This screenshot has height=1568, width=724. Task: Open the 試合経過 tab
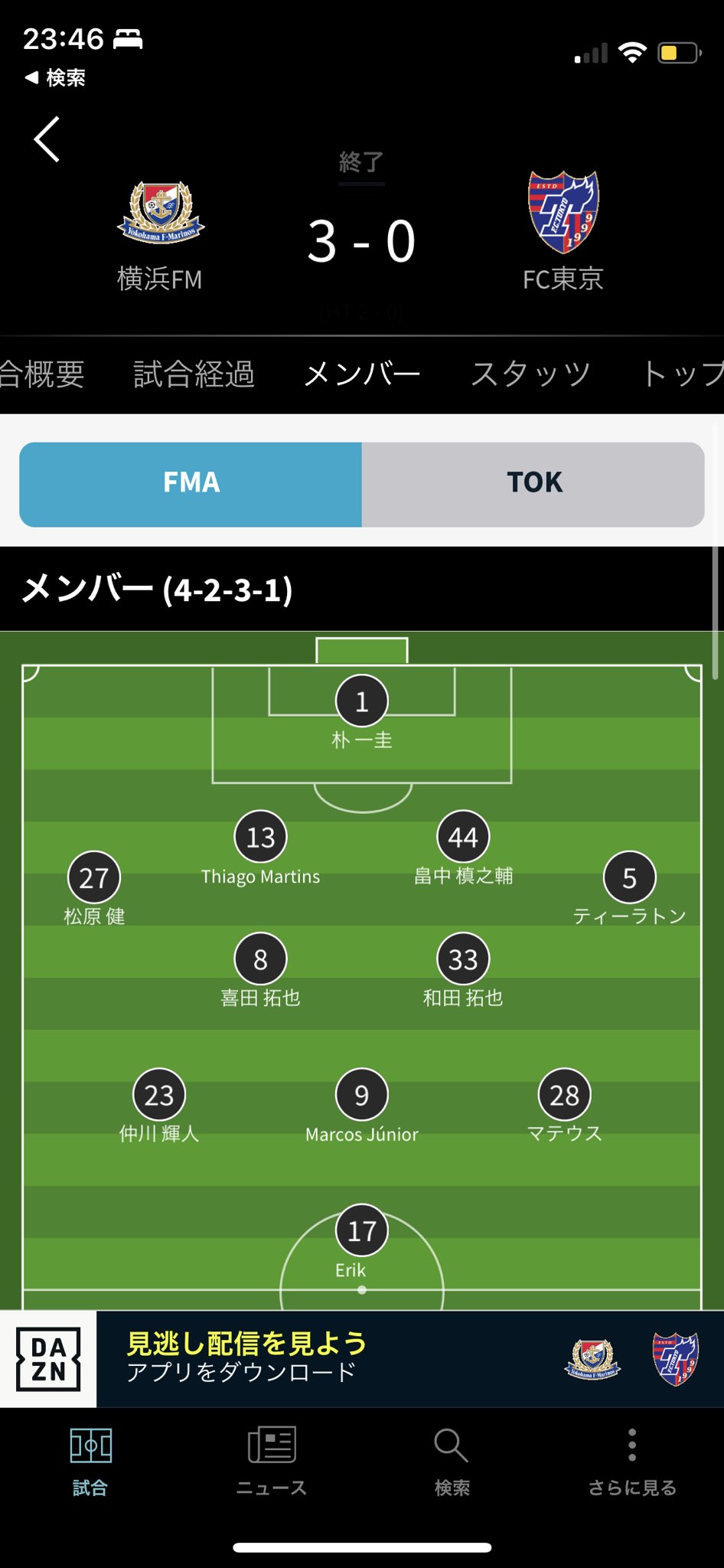click(194, 374)
